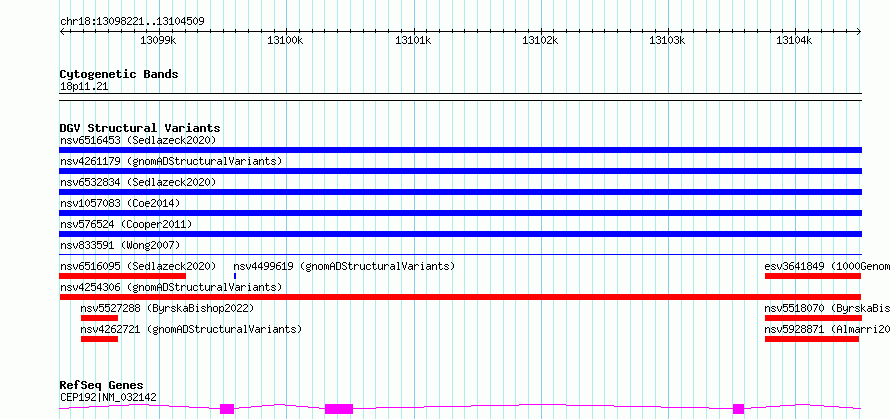Open nsv833591 (Wong2007) variant label
Screen dimensions: 890x419
(120, 245)
